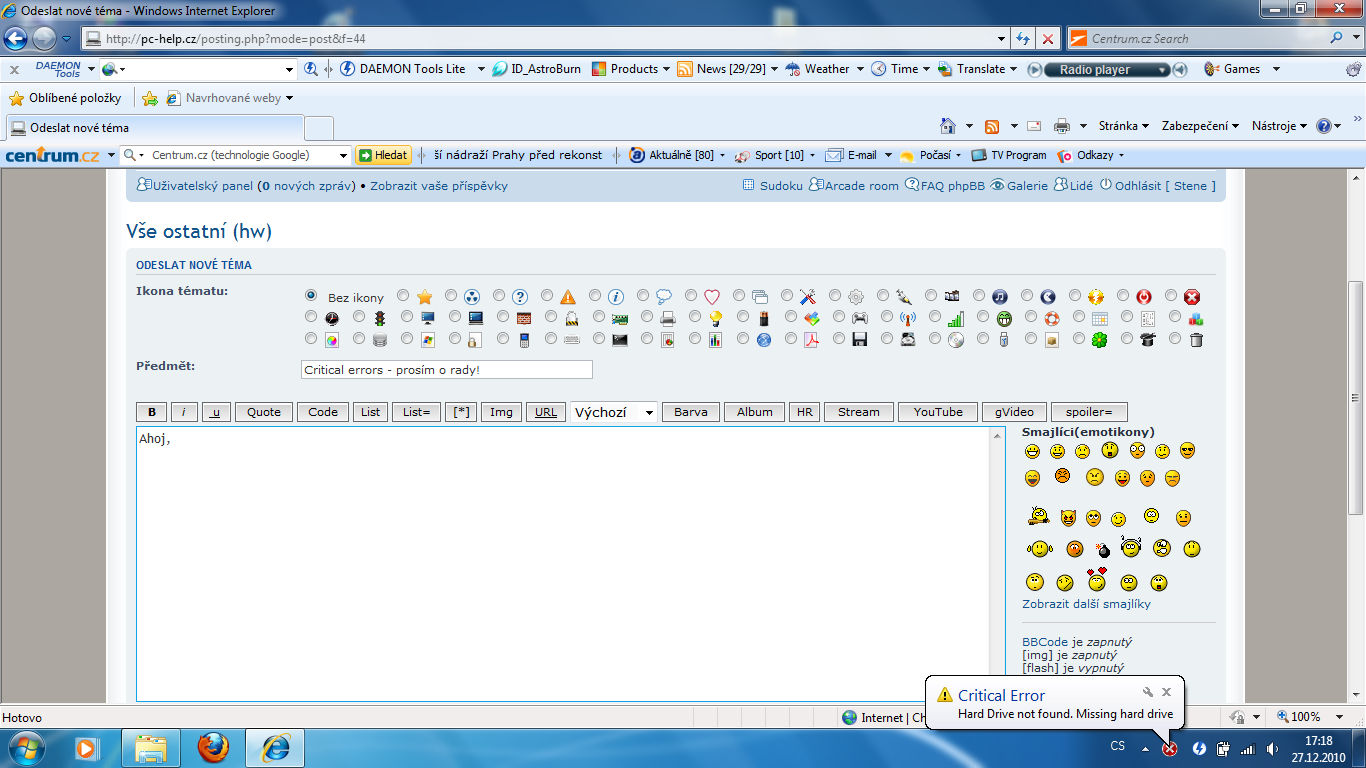This screenshot has width=1366, height=768.
Task: Click the printer icon in IE command bar
Action: pos(1062,126)
